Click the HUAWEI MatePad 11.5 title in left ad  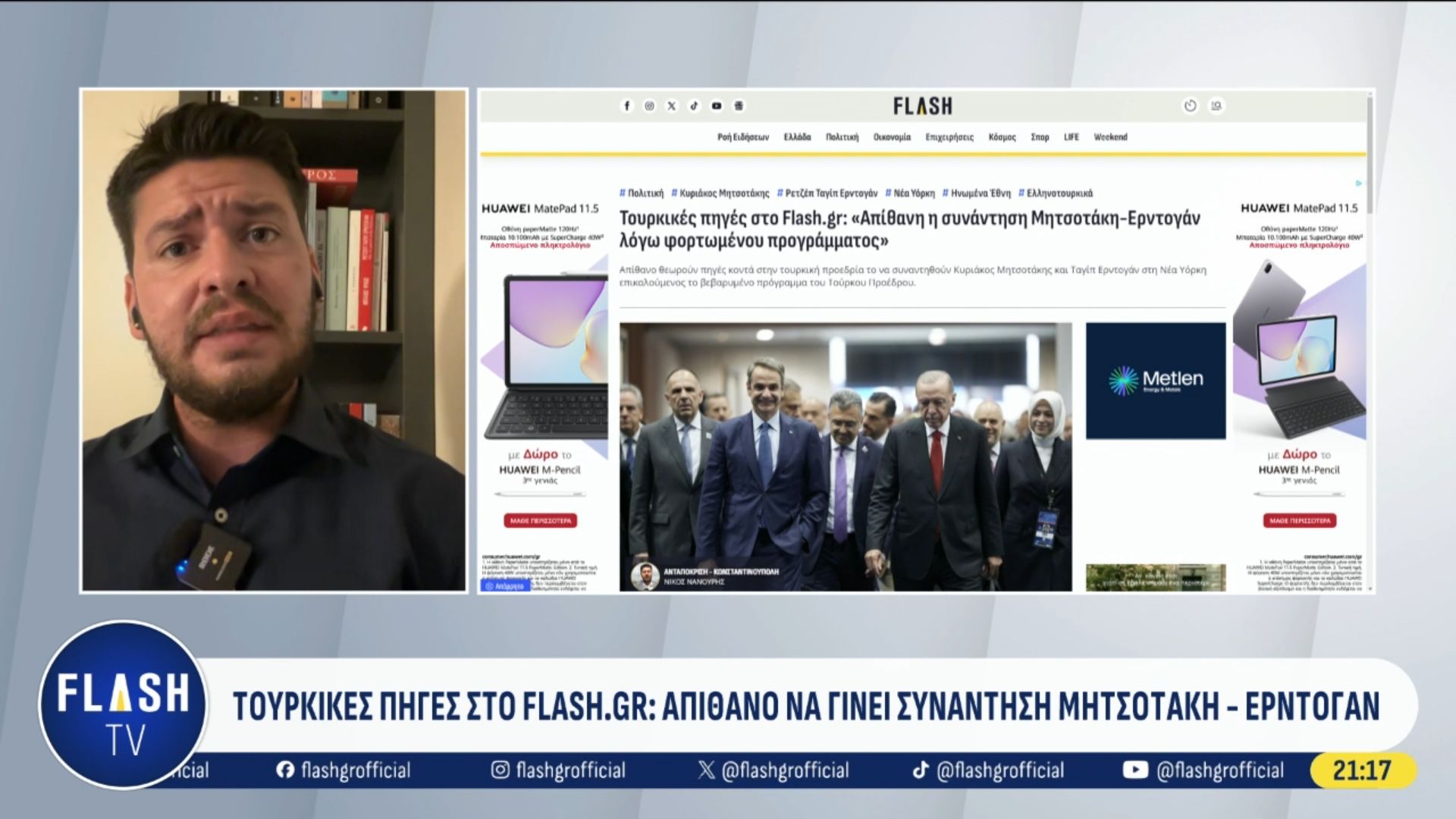click(x=540, y=209)
